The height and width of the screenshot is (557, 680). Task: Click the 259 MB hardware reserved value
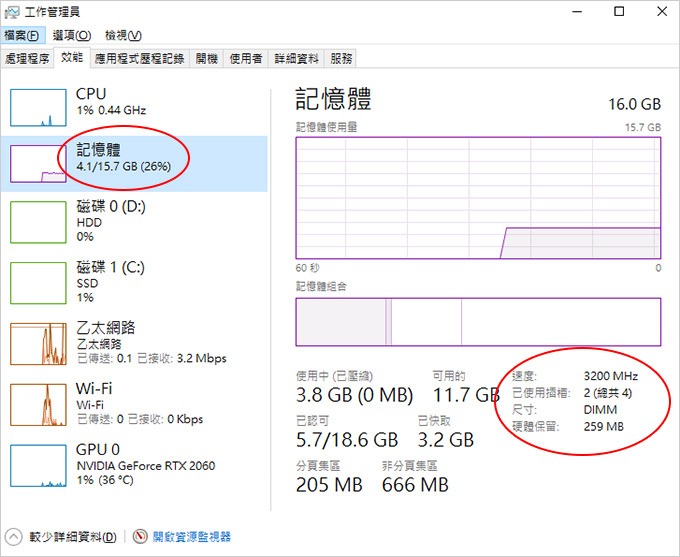tap(604, 427)
